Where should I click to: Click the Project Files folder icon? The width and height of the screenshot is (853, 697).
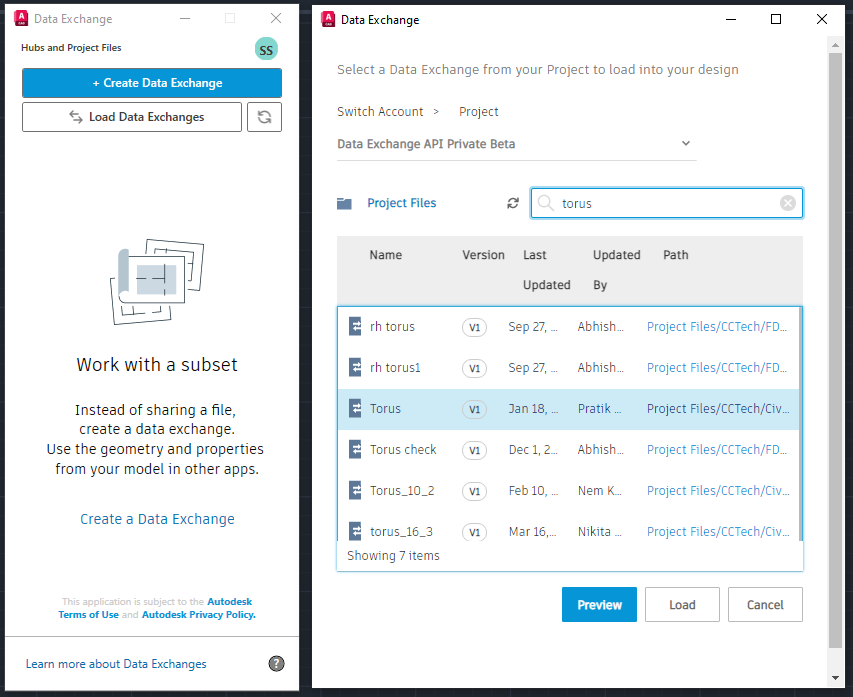tap(344, 203)
